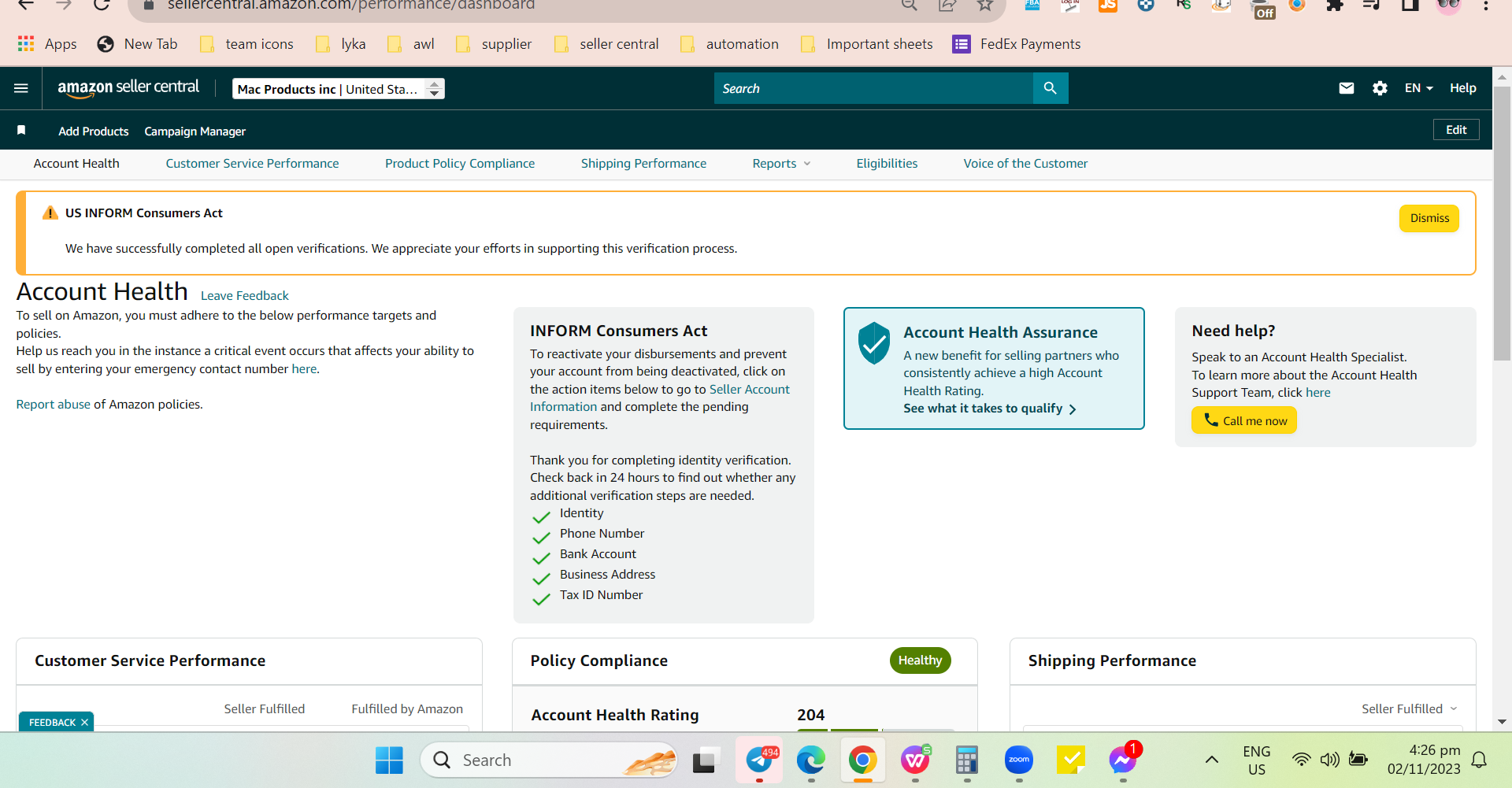The height and width of the screenshot is (788, 1512).
Task: Click the bookmark flag icon
Action: [x=21, y=130]
